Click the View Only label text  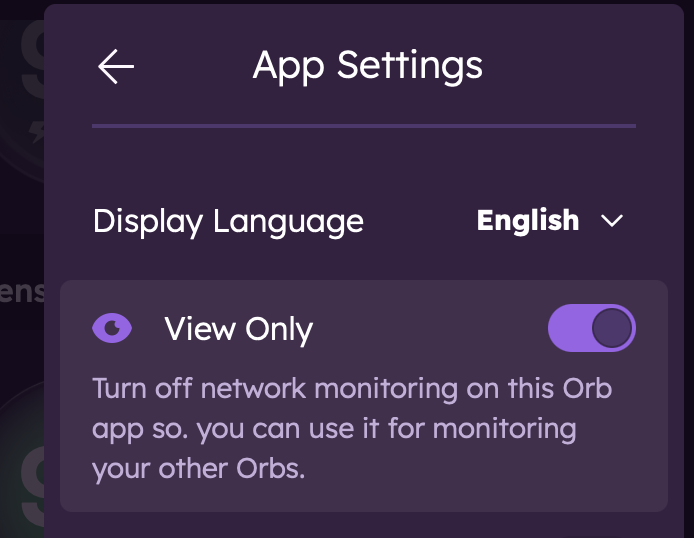click(238, 329)
